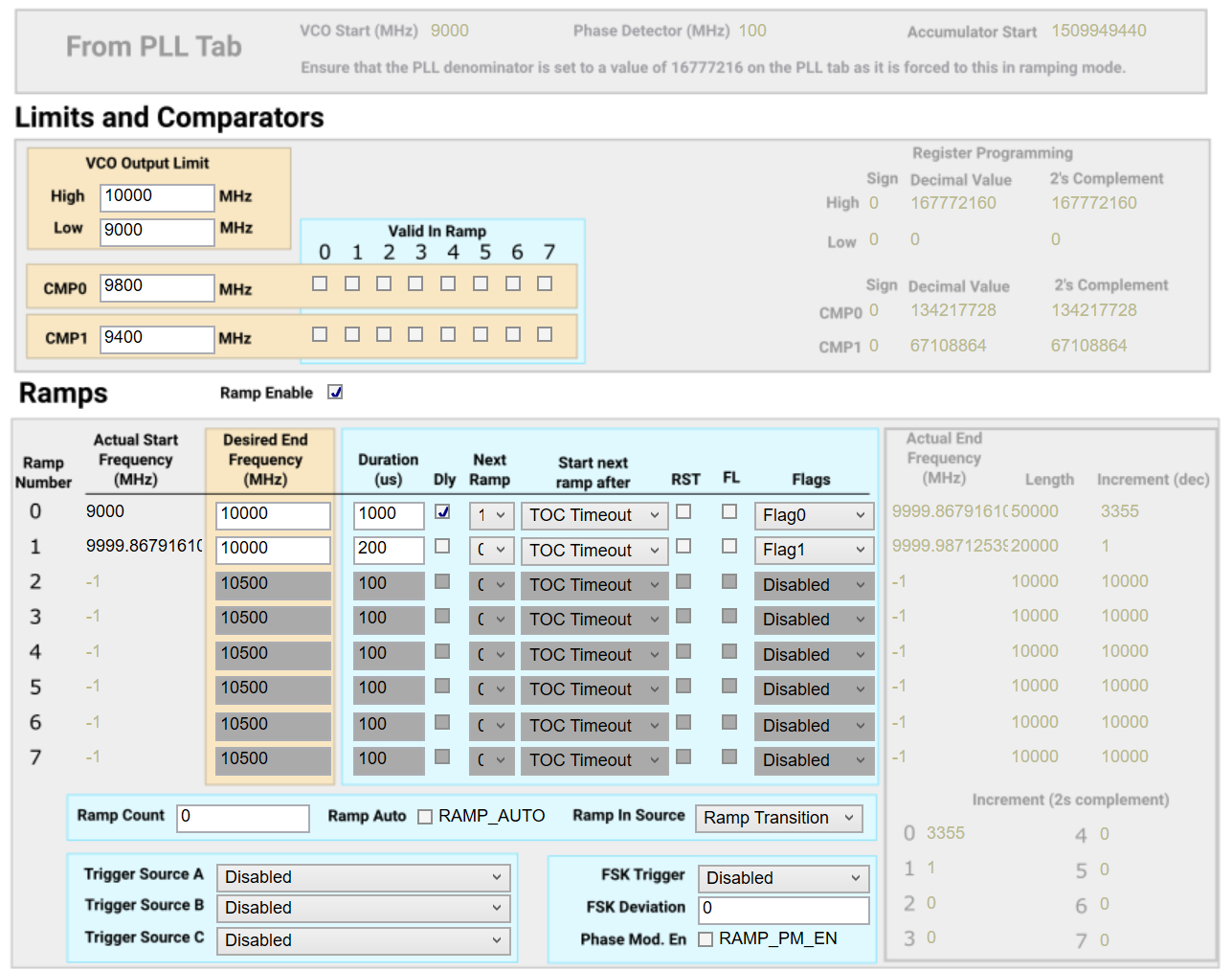This screenshot has height=971, width=1232.
Task: Click the Ramp Count input field
Action: (x=243, y=818)
